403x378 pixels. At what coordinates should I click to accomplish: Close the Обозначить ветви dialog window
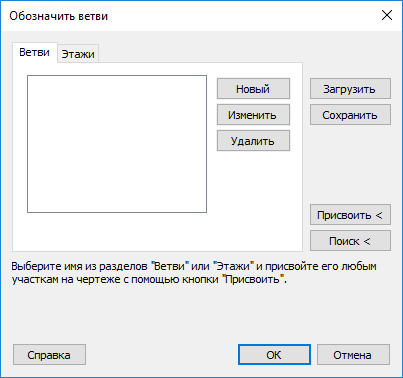(387, 15)
